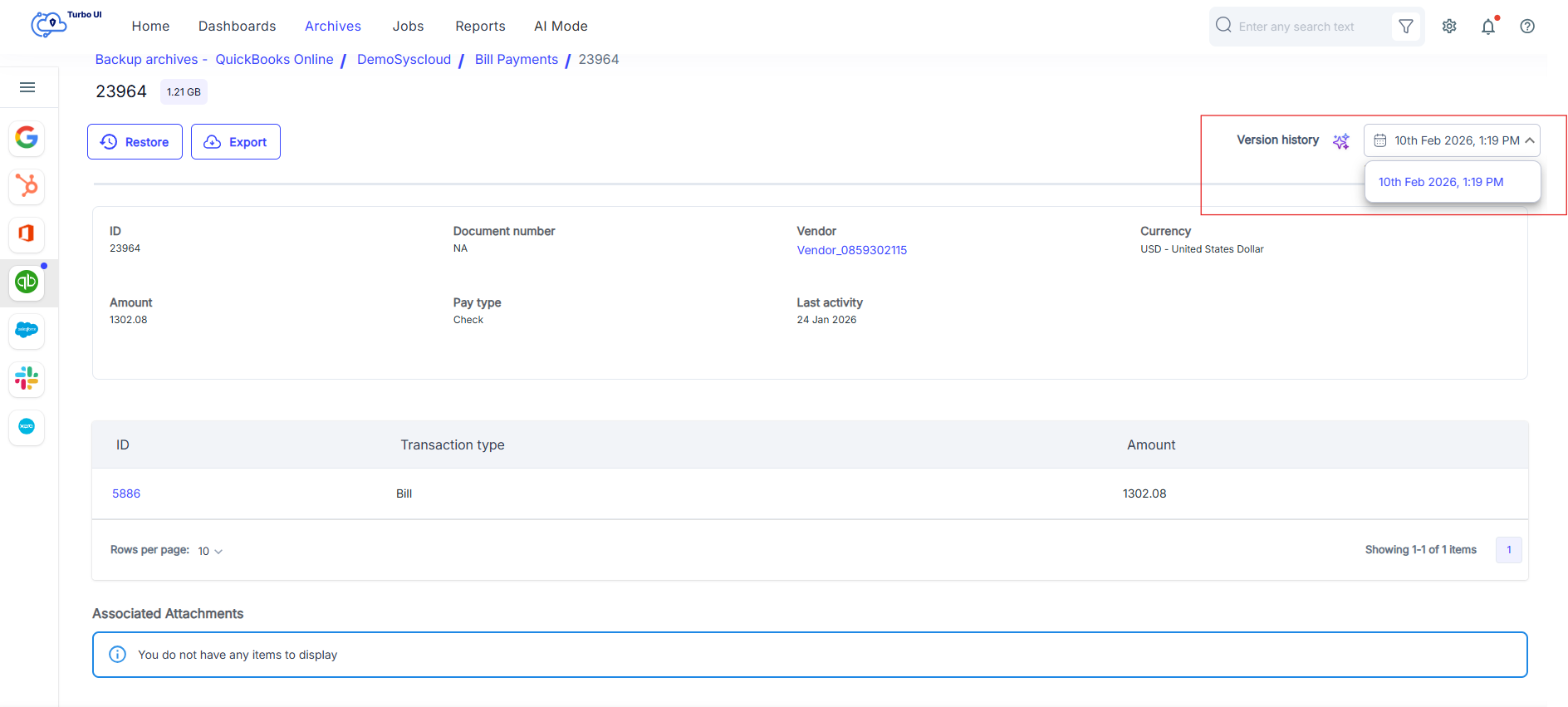The image size is (1568, 707).
Task: Click the Transaction type column header
Action: coord(453,445)
